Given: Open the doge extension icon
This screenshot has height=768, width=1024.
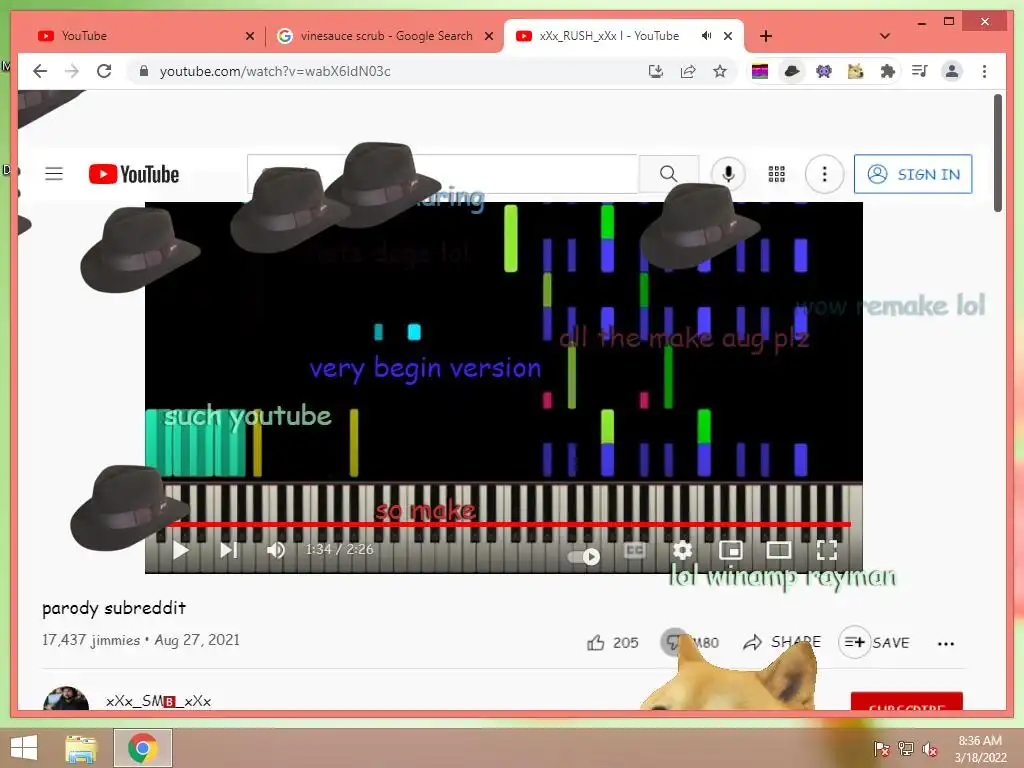Looking at the screenshot, I should (x=856, y=71).
